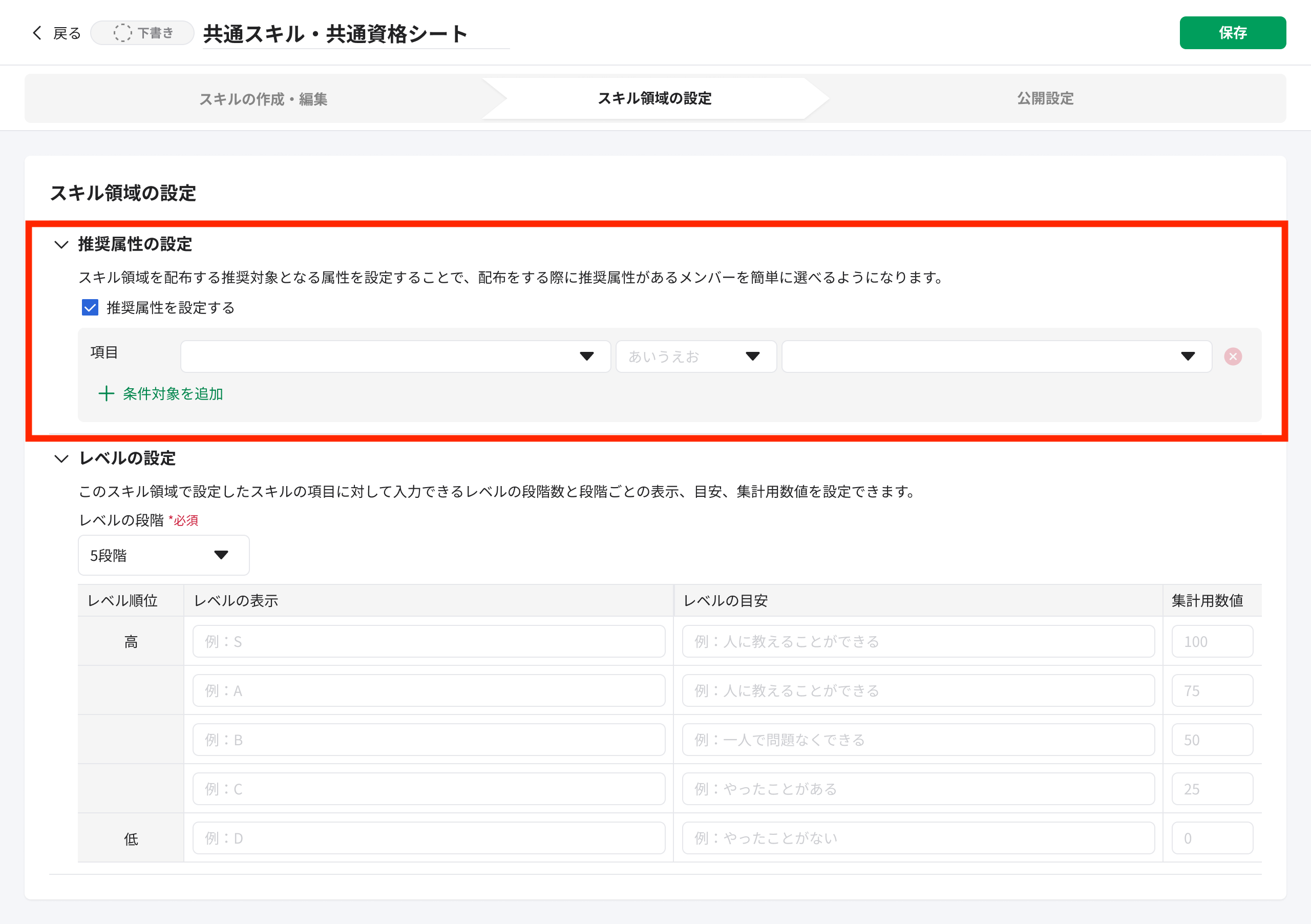Click the 下書き draft status badge
The image size is (1311, 924).
[x=143, y=33]
